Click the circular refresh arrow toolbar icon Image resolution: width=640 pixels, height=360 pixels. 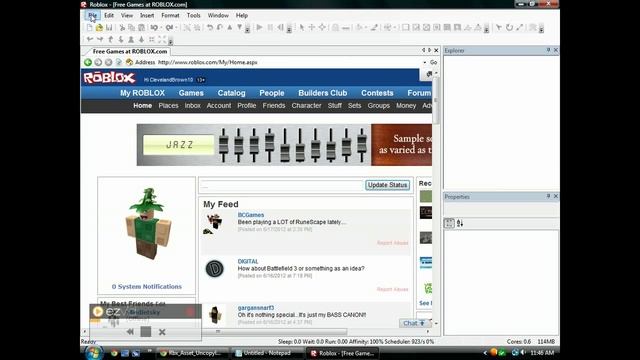point(509,27)
